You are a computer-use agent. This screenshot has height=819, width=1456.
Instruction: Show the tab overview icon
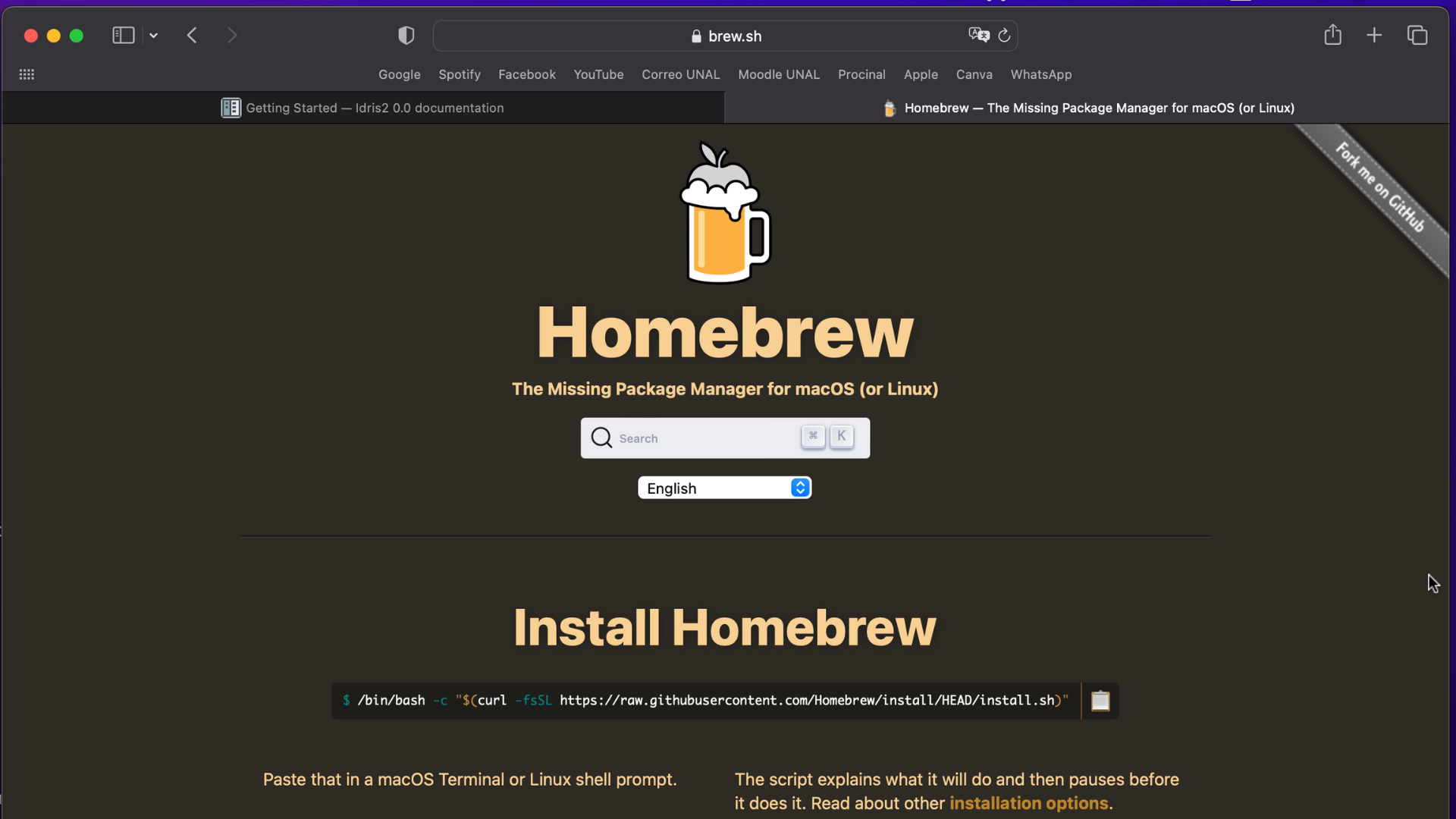(x=1417, y=35)
